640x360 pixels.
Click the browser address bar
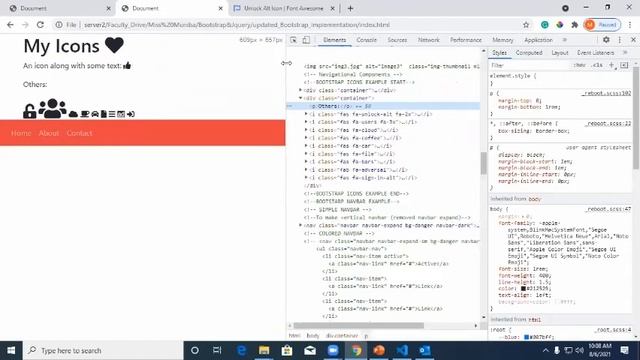pyautogui.click(x=286, y=25)
